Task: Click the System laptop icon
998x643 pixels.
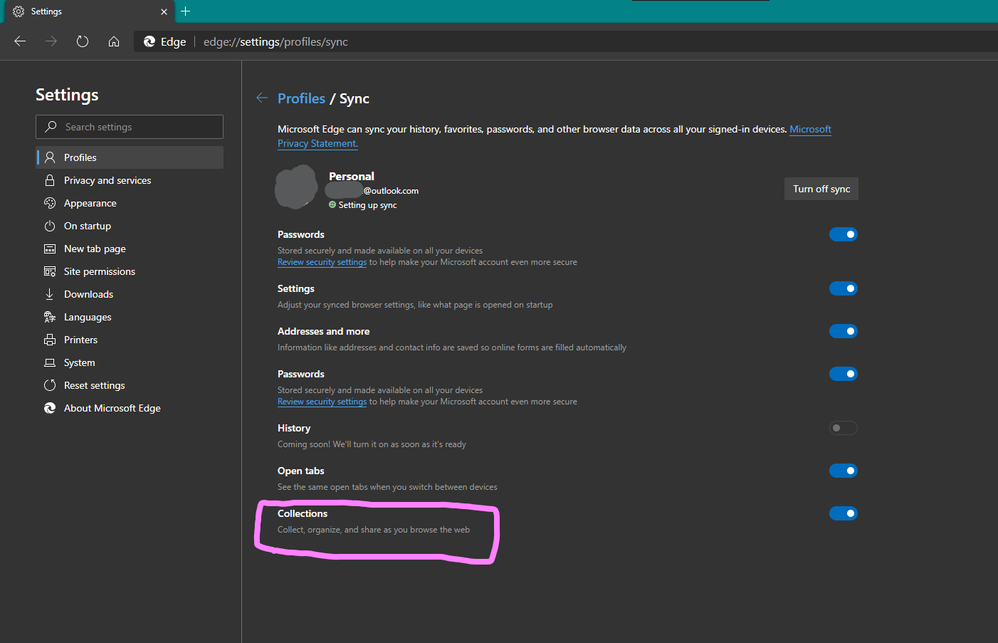Action: point(50,362)
